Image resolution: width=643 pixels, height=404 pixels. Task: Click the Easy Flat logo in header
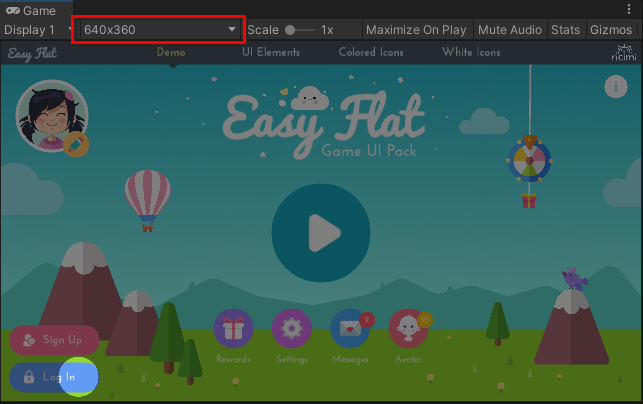click(32, 54)
